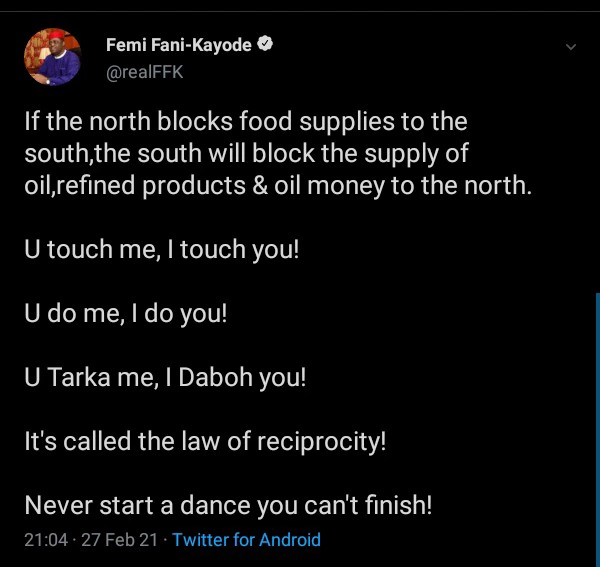Click the line 'U touch me, I touch you!'
The width and height of the screenshot is (600, 567).
(x=161, y=250)
